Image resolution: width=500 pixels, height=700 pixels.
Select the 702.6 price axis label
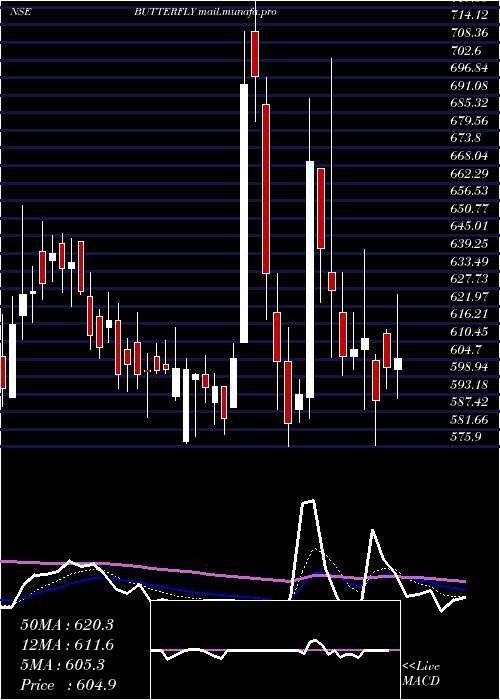466,51
